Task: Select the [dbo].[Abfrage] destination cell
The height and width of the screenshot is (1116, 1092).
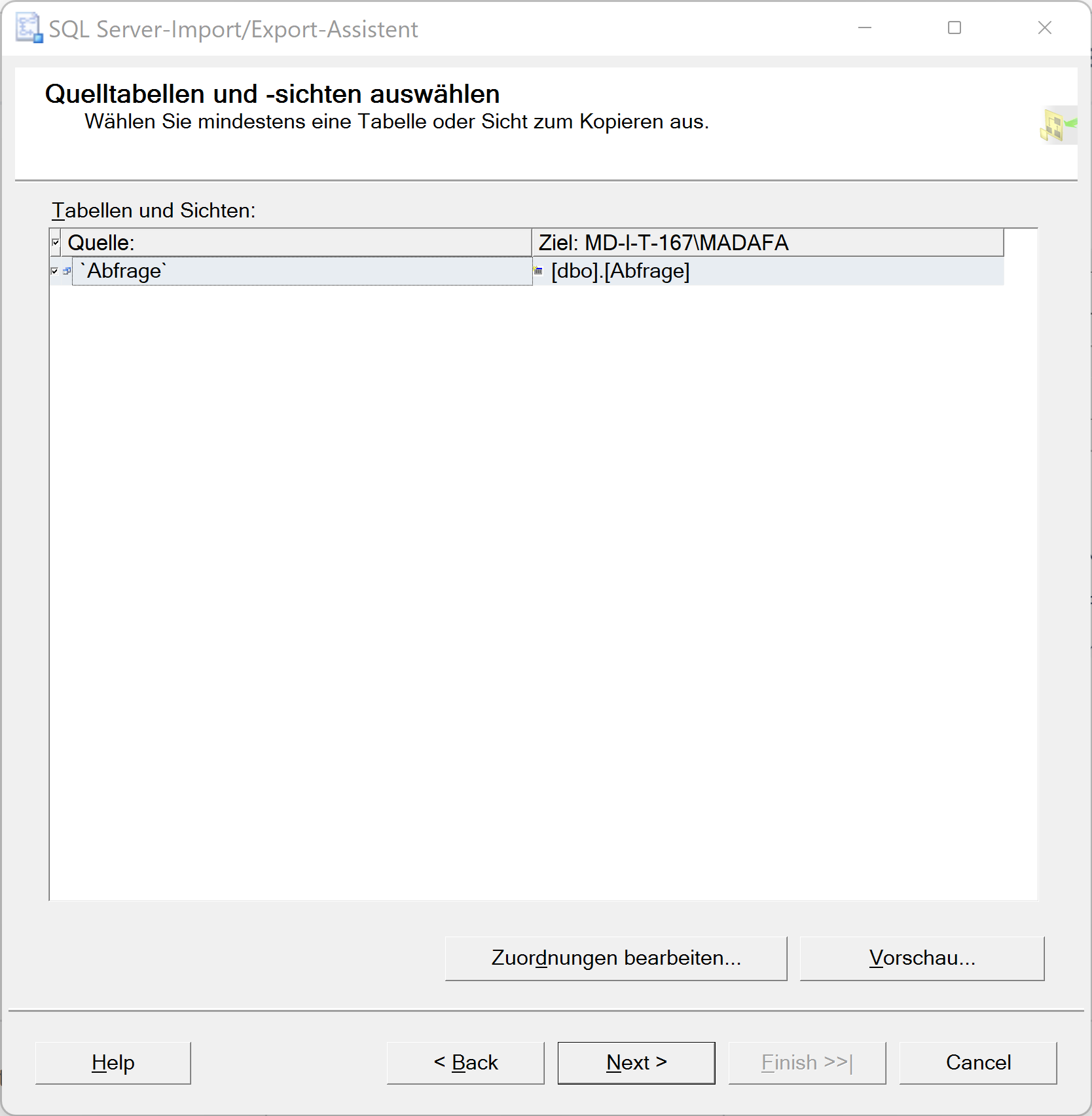Action: [769, 271]
